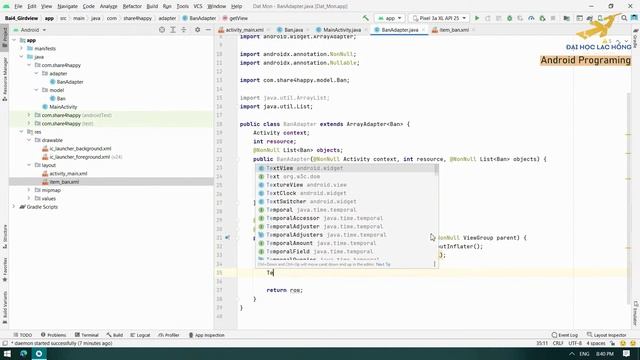Viewport: 640px width, 360px height.
Task: Open the Logcat tool window
Action: (140, 335)
